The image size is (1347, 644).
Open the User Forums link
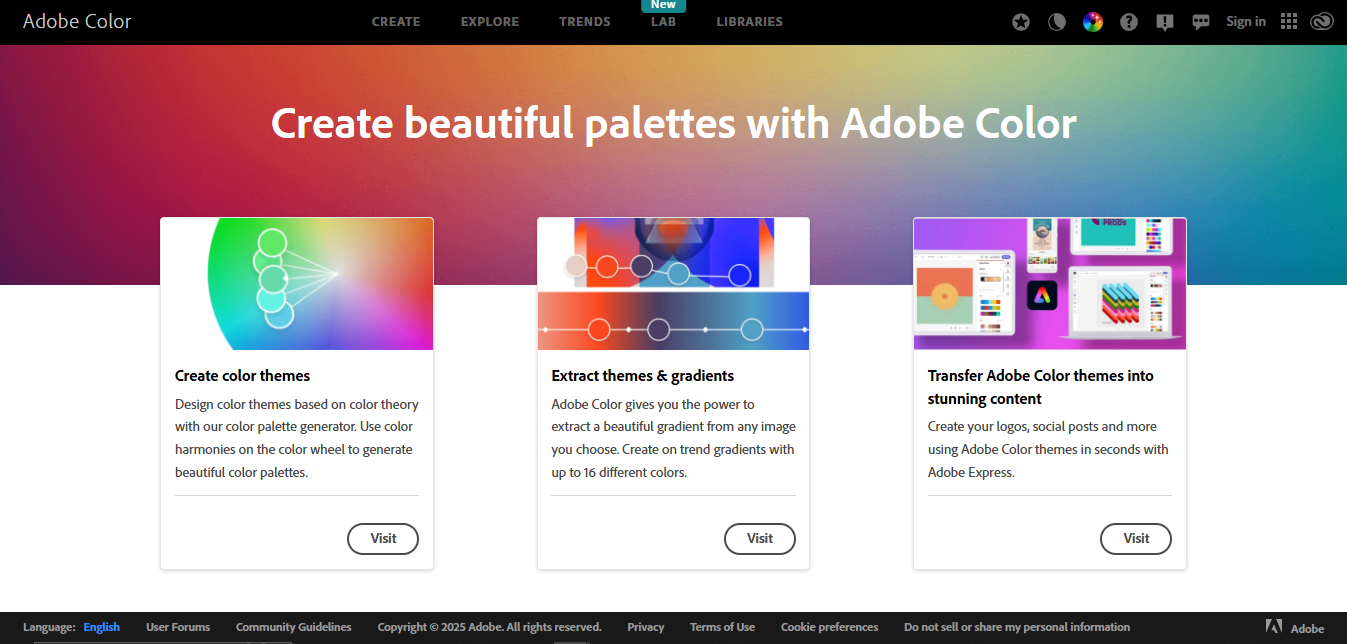click(177, 627)
